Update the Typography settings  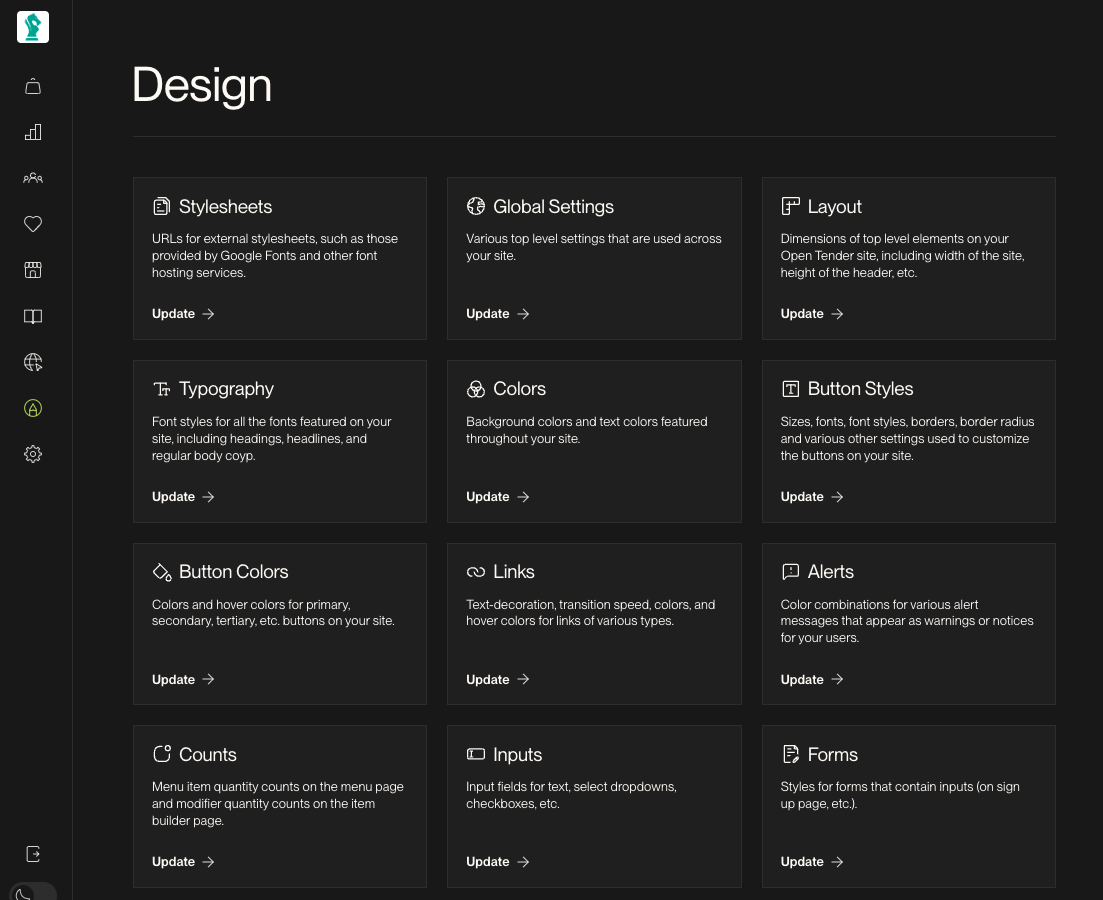click(x=183, y=497)
